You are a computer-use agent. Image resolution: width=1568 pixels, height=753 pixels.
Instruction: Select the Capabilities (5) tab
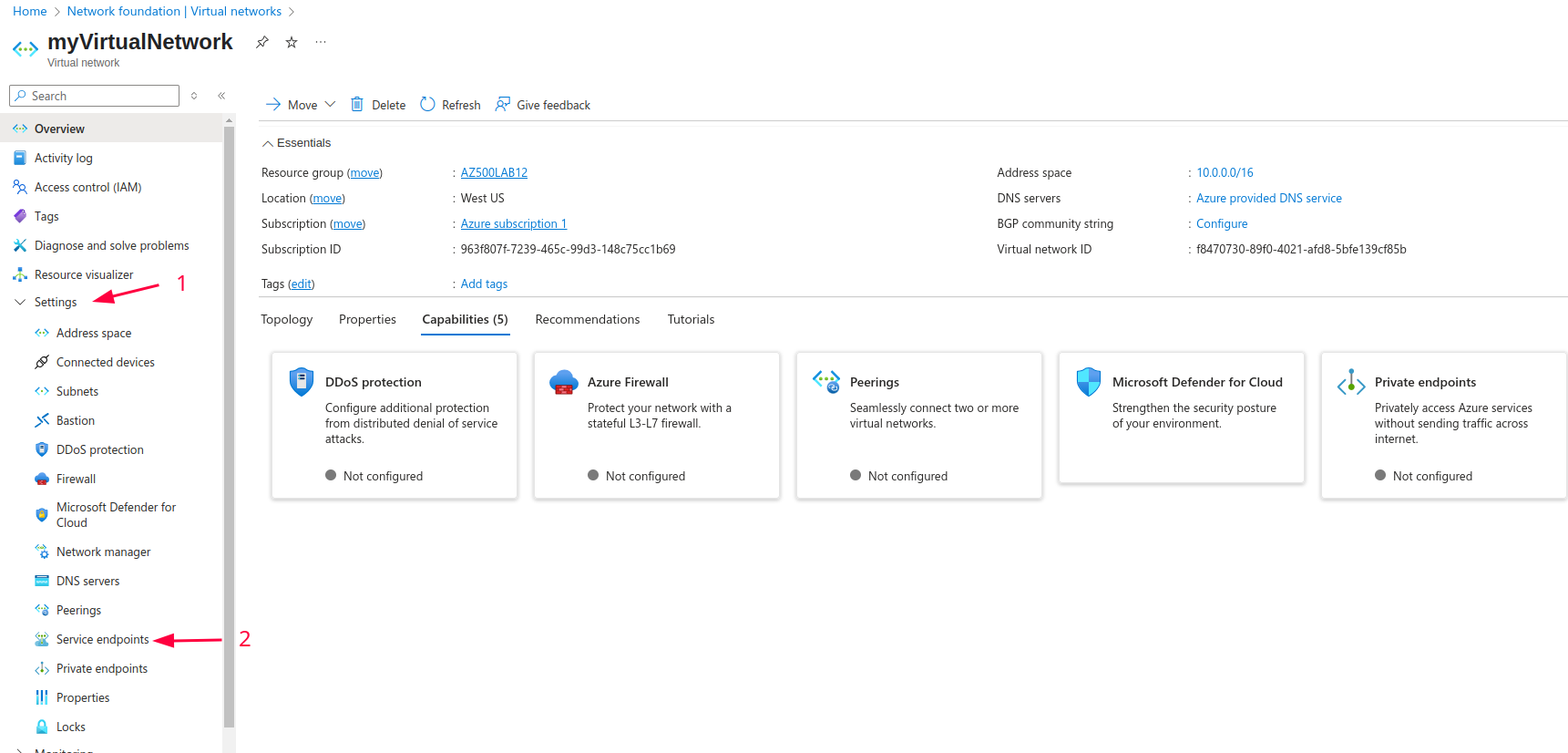pos(466,319)
